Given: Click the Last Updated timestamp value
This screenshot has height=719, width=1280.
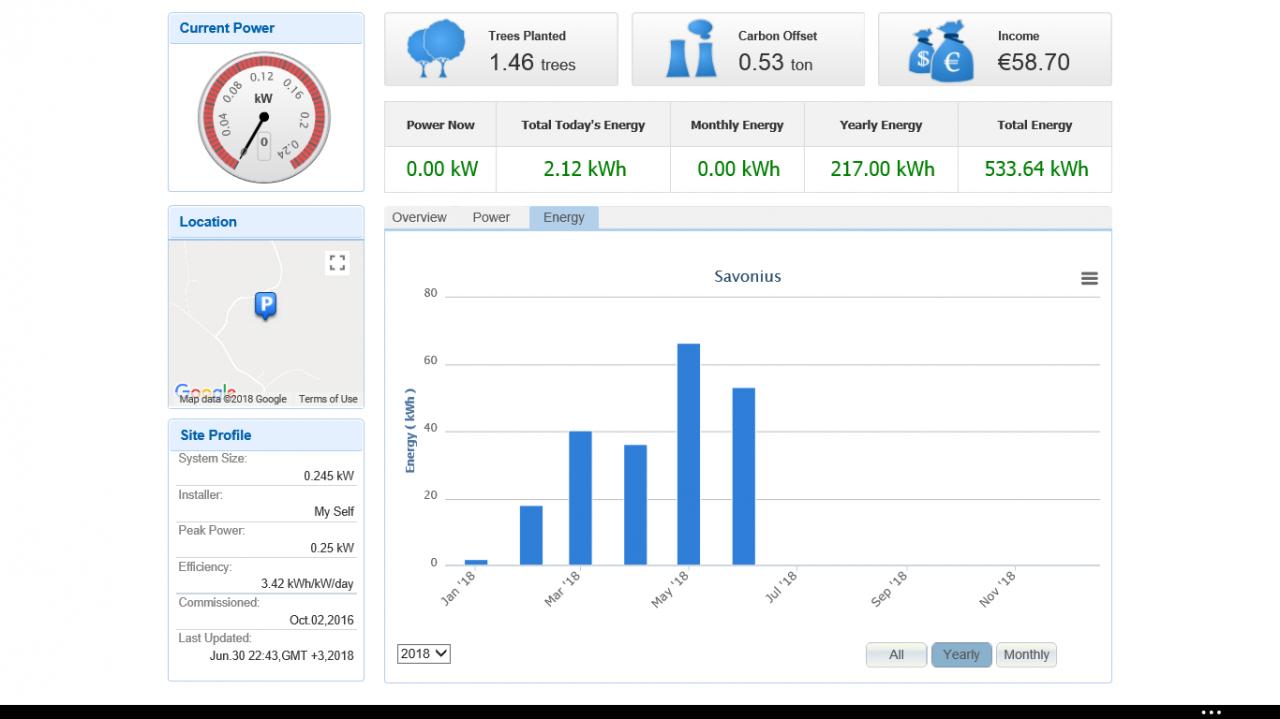Looking at the screenshot, I should coord(282,656).
